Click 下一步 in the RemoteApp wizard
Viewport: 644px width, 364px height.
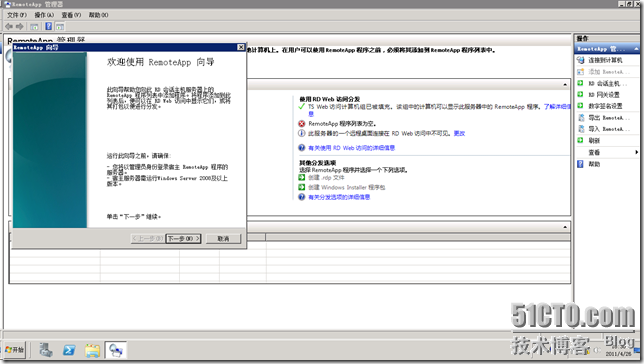coord(183,238)
